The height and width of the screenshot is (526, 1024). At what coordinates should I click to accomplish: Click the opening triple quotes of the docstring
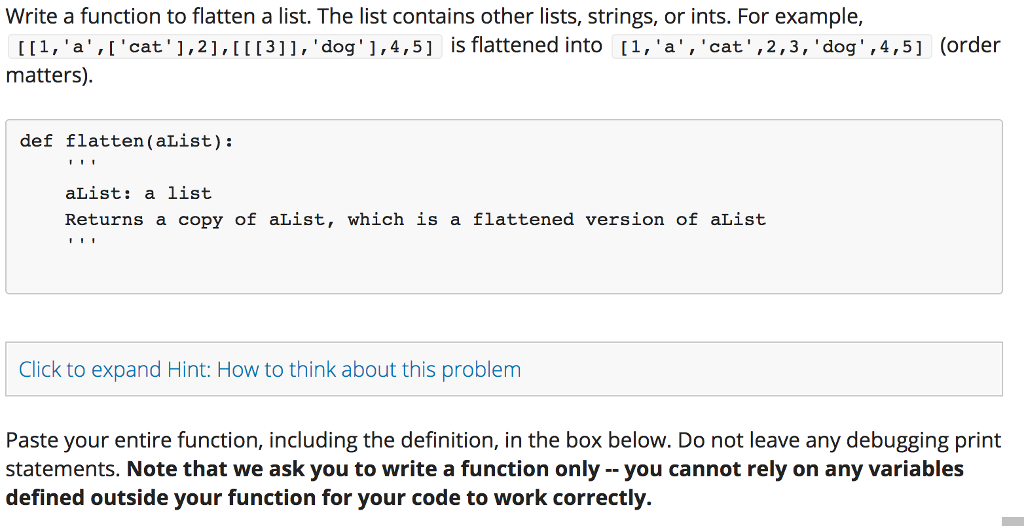click(79, 166)
